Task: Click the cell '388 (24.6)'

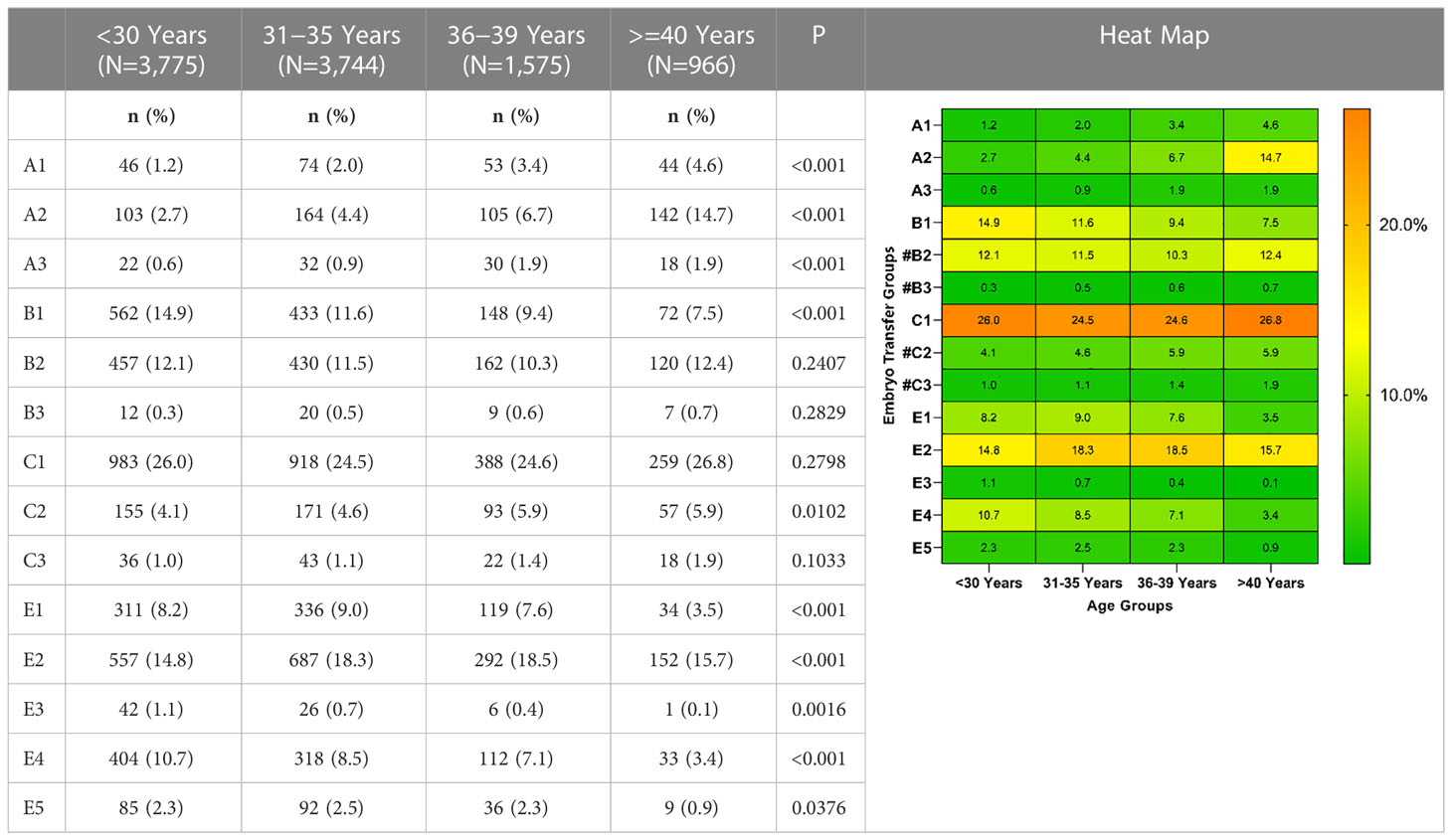Action: point(516,462)
